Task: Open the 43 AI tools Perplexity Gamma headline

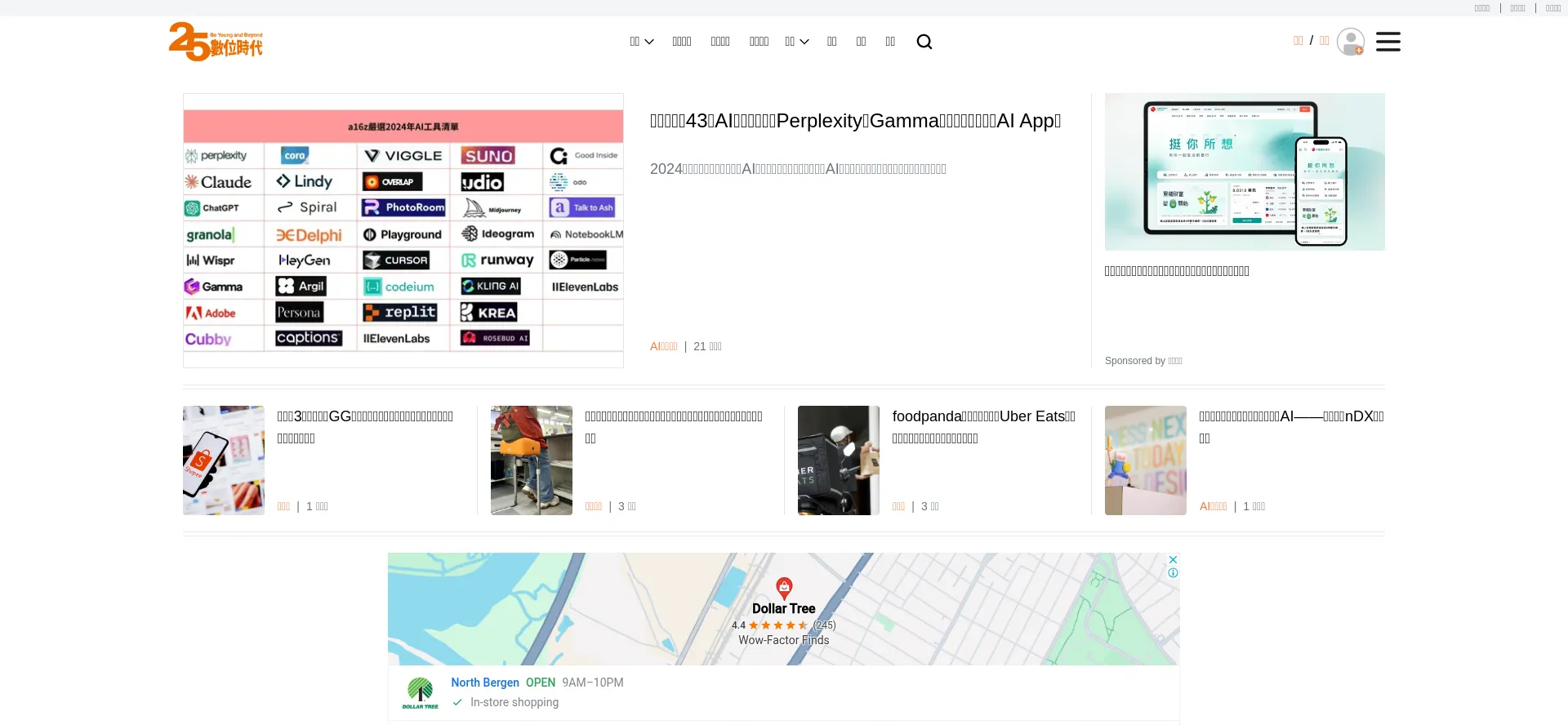Action: (855, 121)
